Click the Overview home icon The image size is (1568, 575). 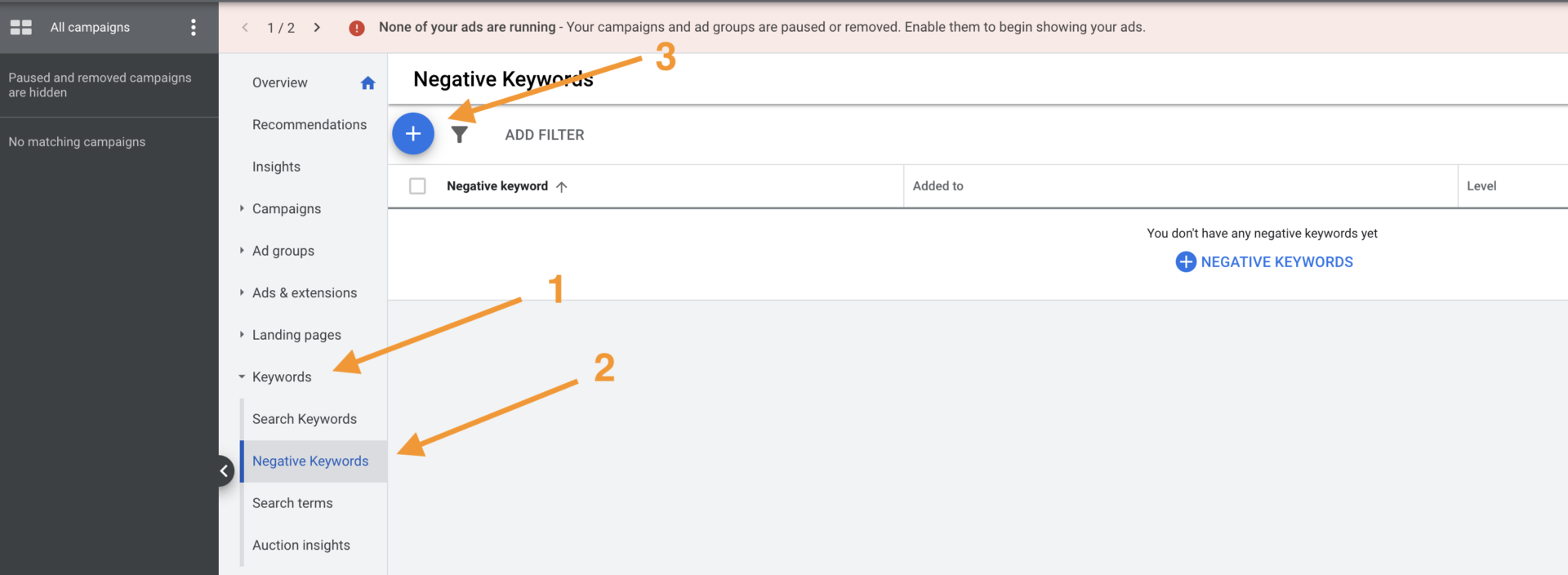pos(367,83)
